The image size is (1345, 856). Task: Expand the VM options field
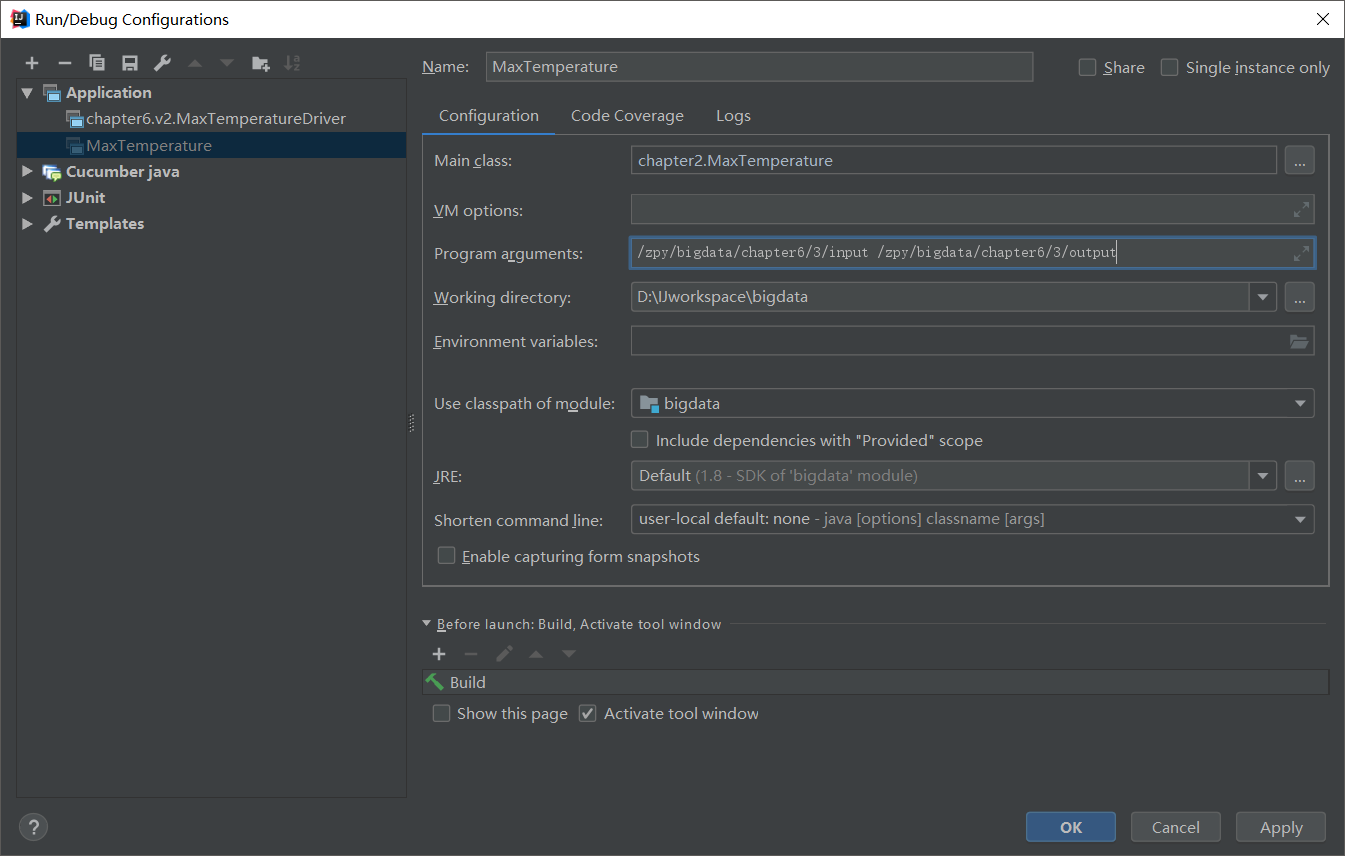coord(1301,210)
